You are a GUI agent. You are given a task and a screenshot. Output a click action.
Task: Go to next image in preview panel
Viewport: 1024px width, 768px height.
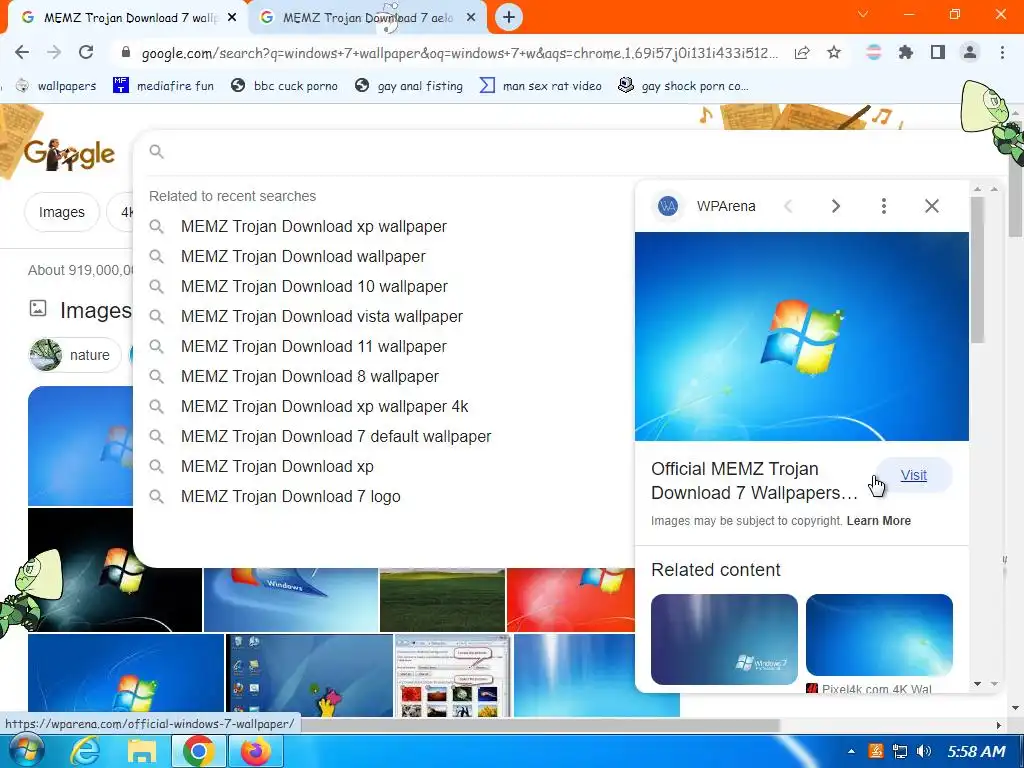tap(835, 206)
